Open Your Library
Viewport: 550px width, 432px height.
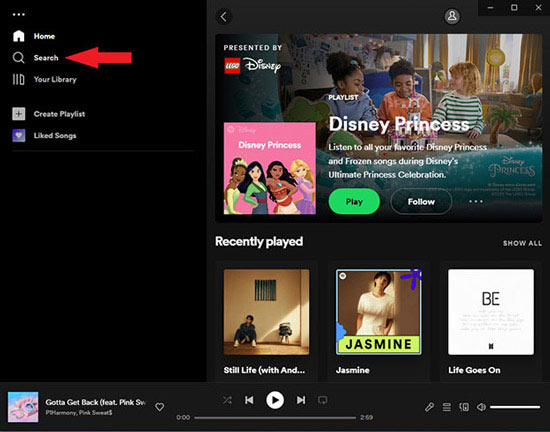click(x=55, y=79)
